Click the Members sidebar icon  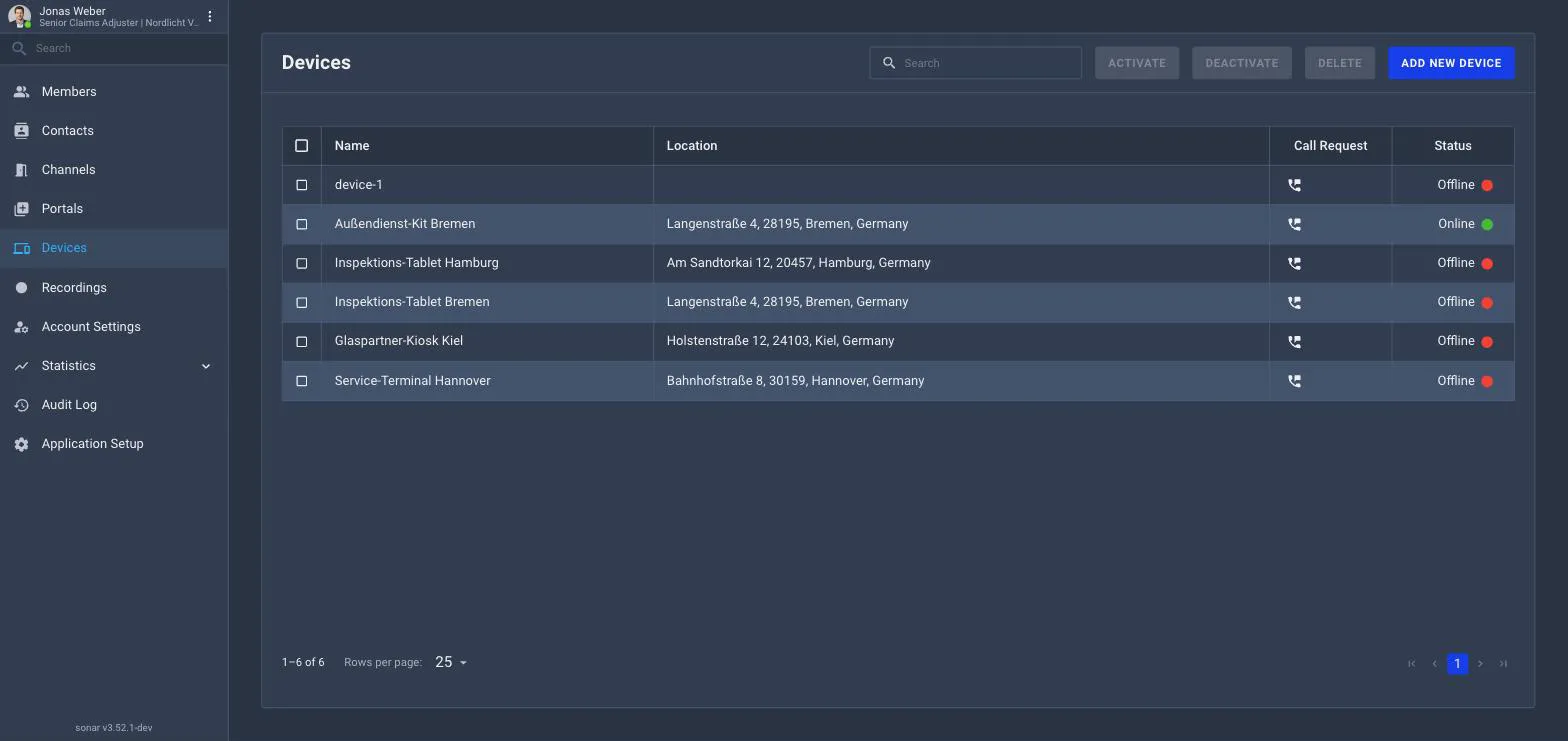click(x=21, y=92)
